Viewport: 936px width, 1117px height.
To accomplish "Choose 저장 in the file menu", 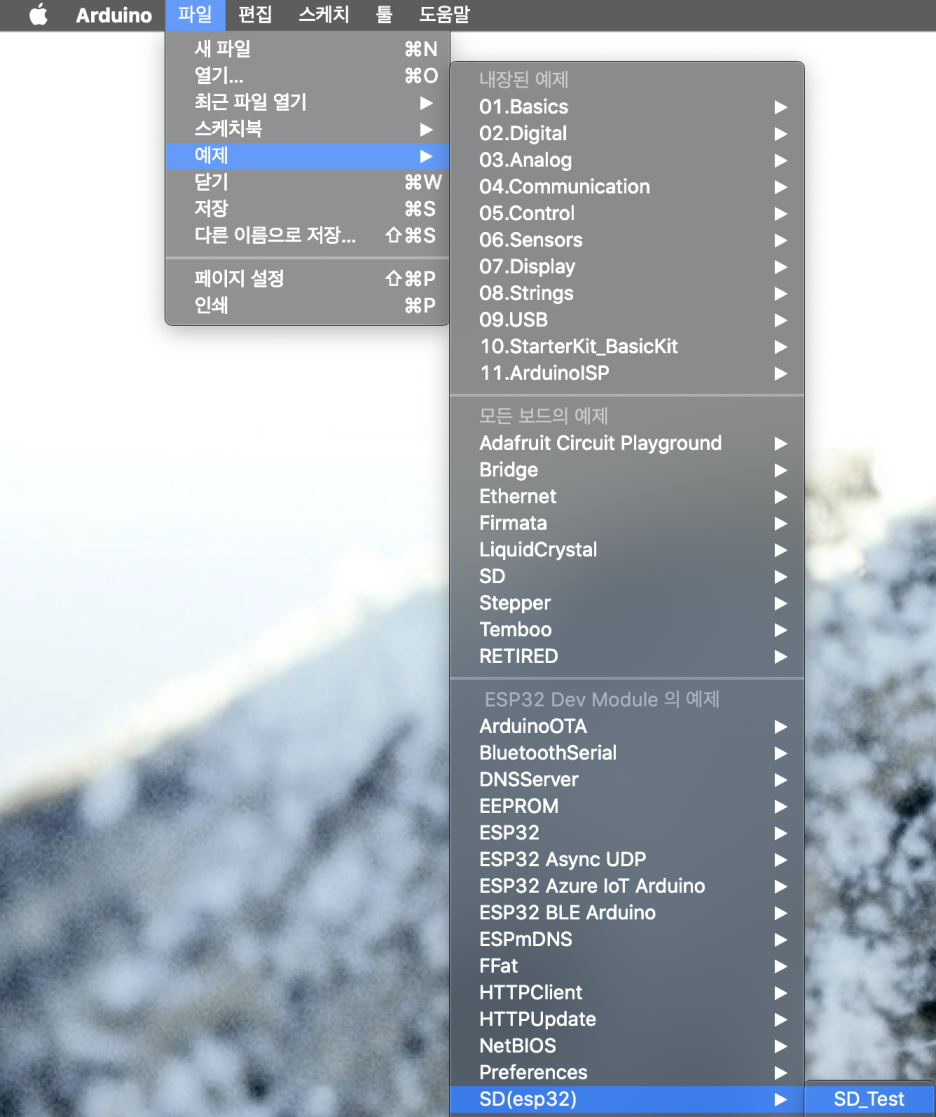I will point(307,209).
